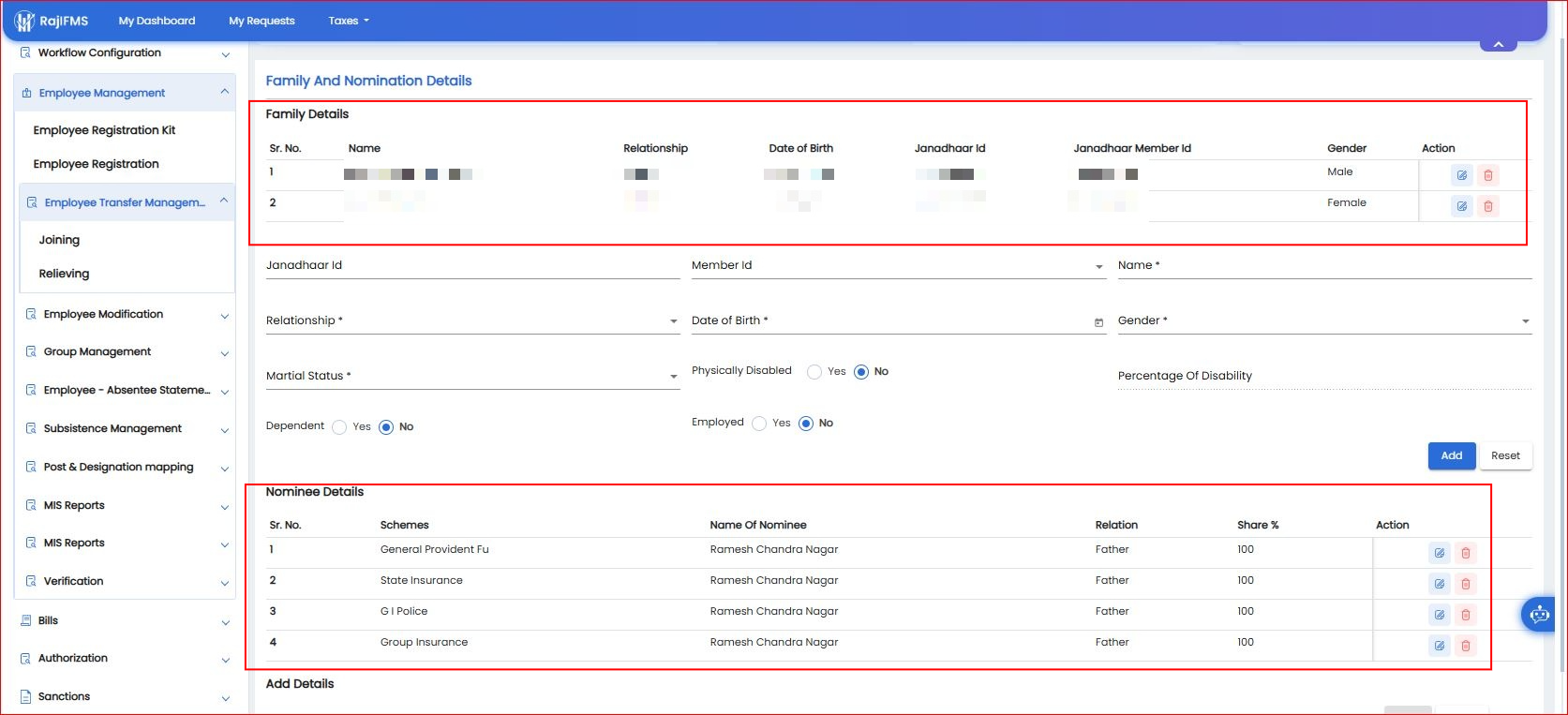Go to My Dashboard
This screenshot has height=715, width=1568.
(157, 21)
